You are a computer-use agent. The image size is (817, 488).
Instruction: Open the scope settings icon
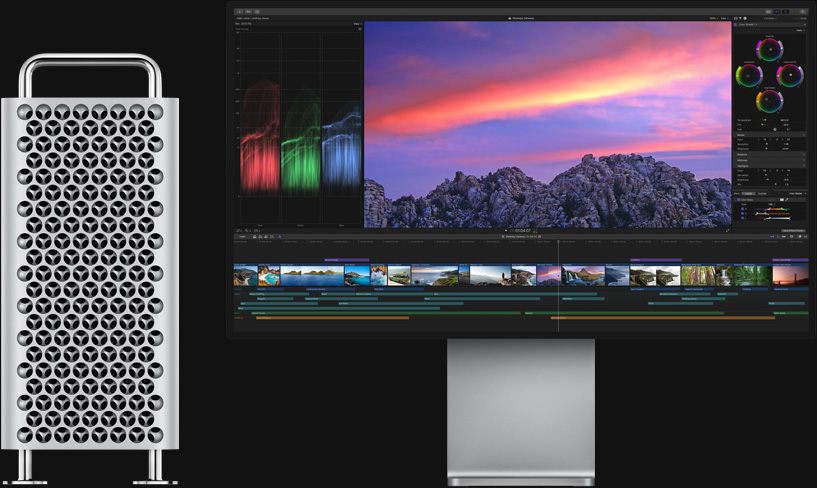click(360, 29)
